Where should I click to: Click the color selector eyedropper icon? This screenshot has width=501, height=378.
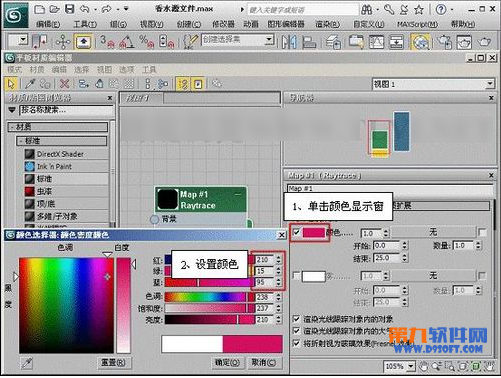(x=27, y=363)
